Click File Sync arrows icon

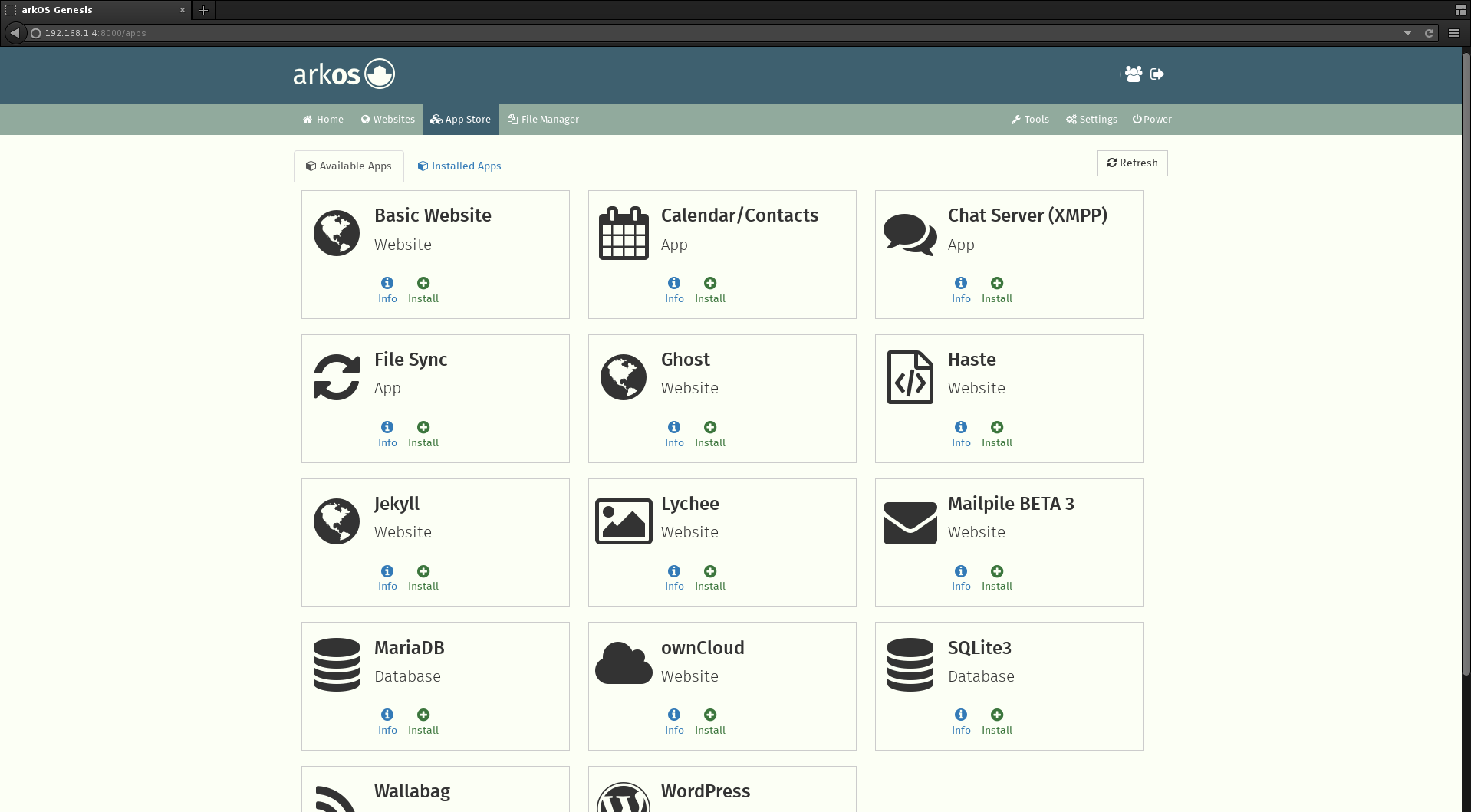pos(337,377)
